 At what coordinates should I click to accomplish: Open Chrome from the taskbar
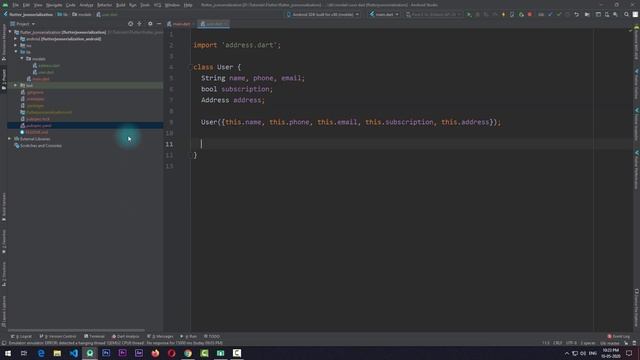[188, 353]
